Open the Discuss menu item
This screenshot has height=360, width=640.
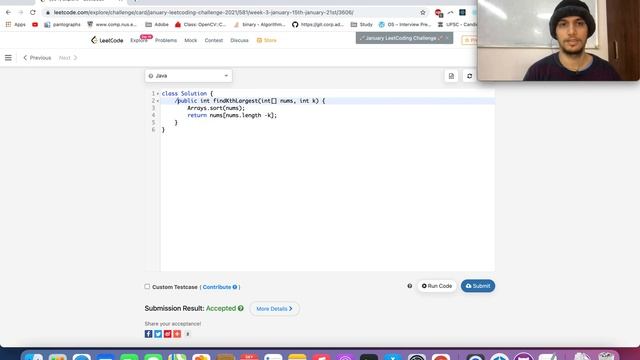click(x=239, y=40)
